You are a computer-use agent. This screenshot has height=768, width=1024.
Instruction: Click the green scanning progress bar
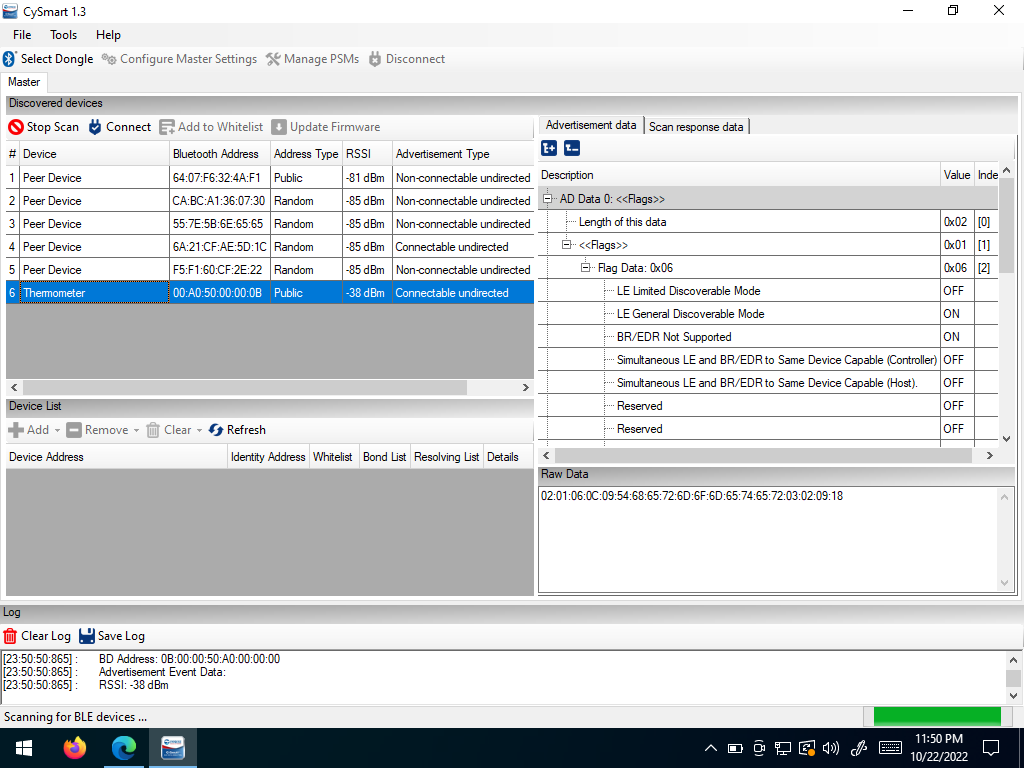(x=937, y=716)
